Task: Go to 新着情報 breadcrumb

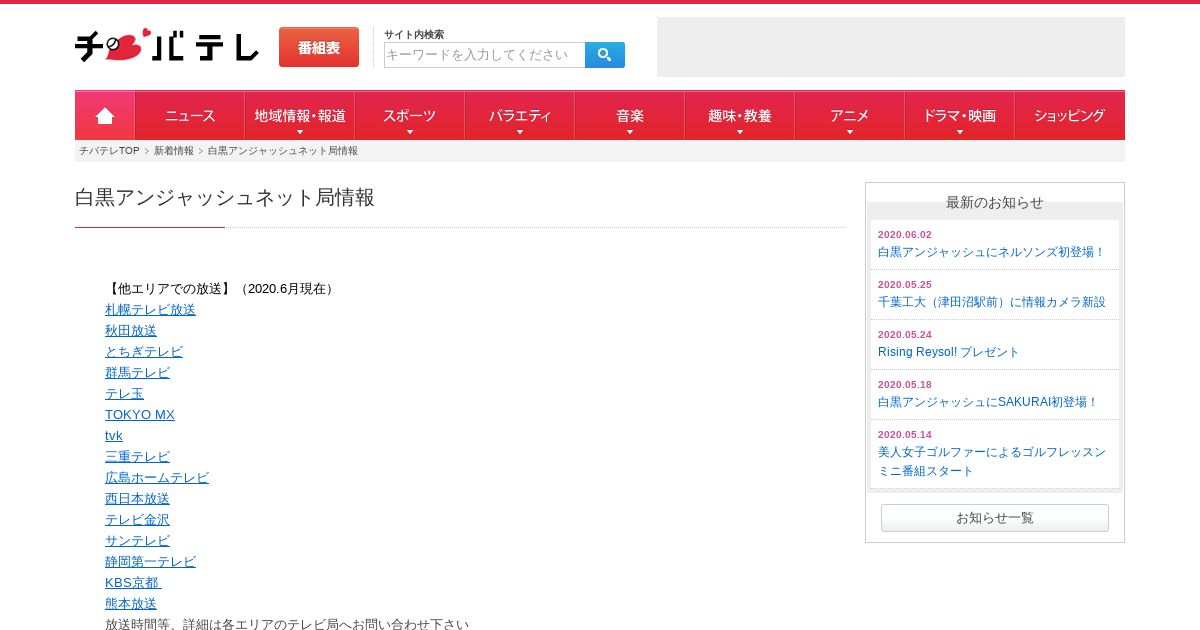Action: tap(174, 151)
